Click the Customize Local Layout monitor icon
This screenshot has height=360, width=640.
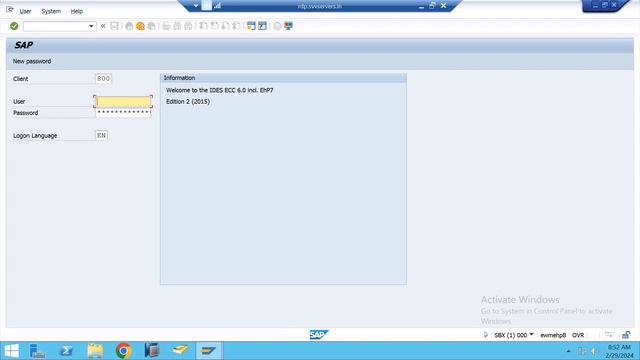(x=289, y=26)
